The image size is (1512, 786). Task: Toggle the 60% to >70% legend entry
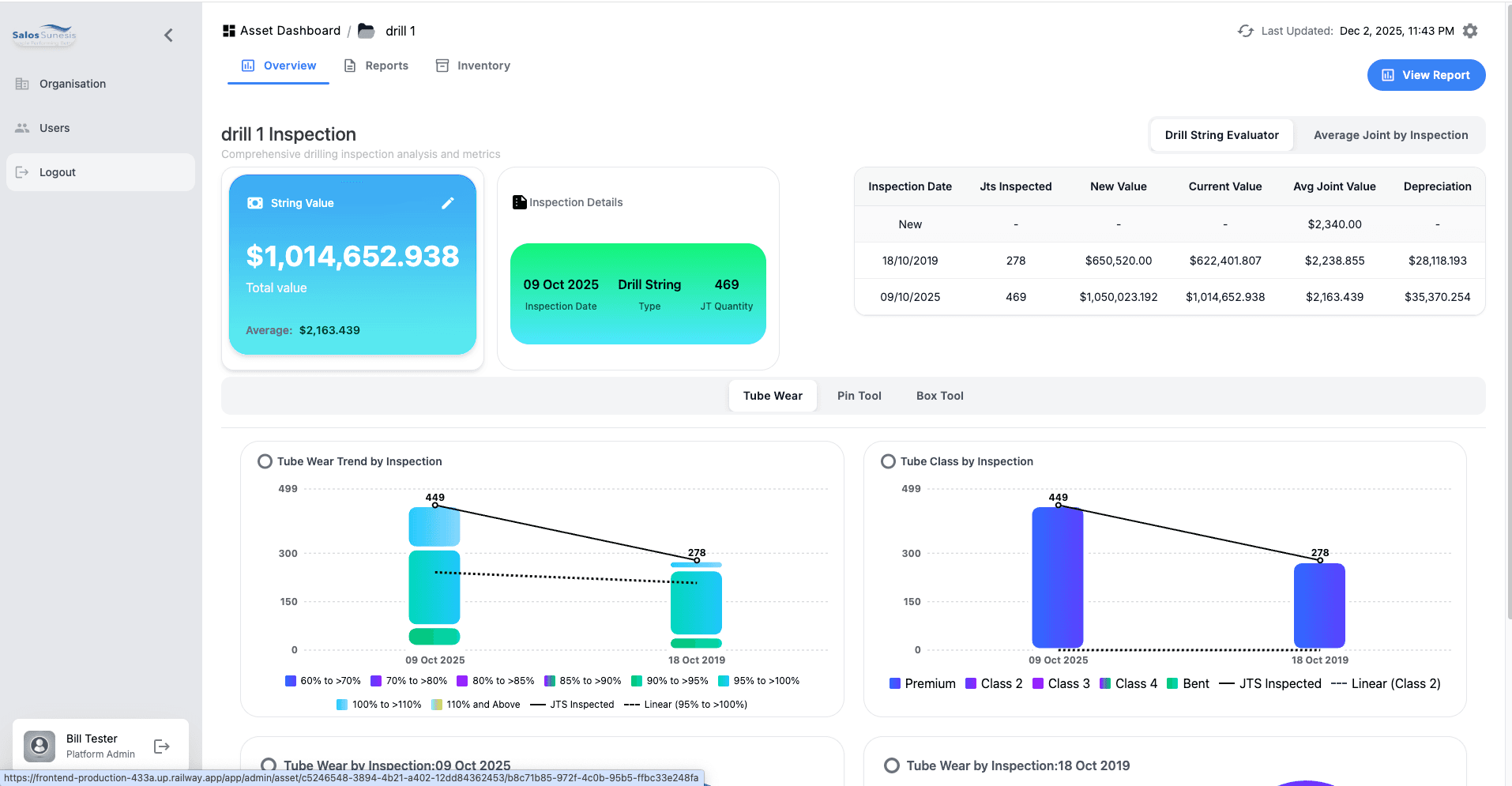pyautogui.click(x=322, y=681)
